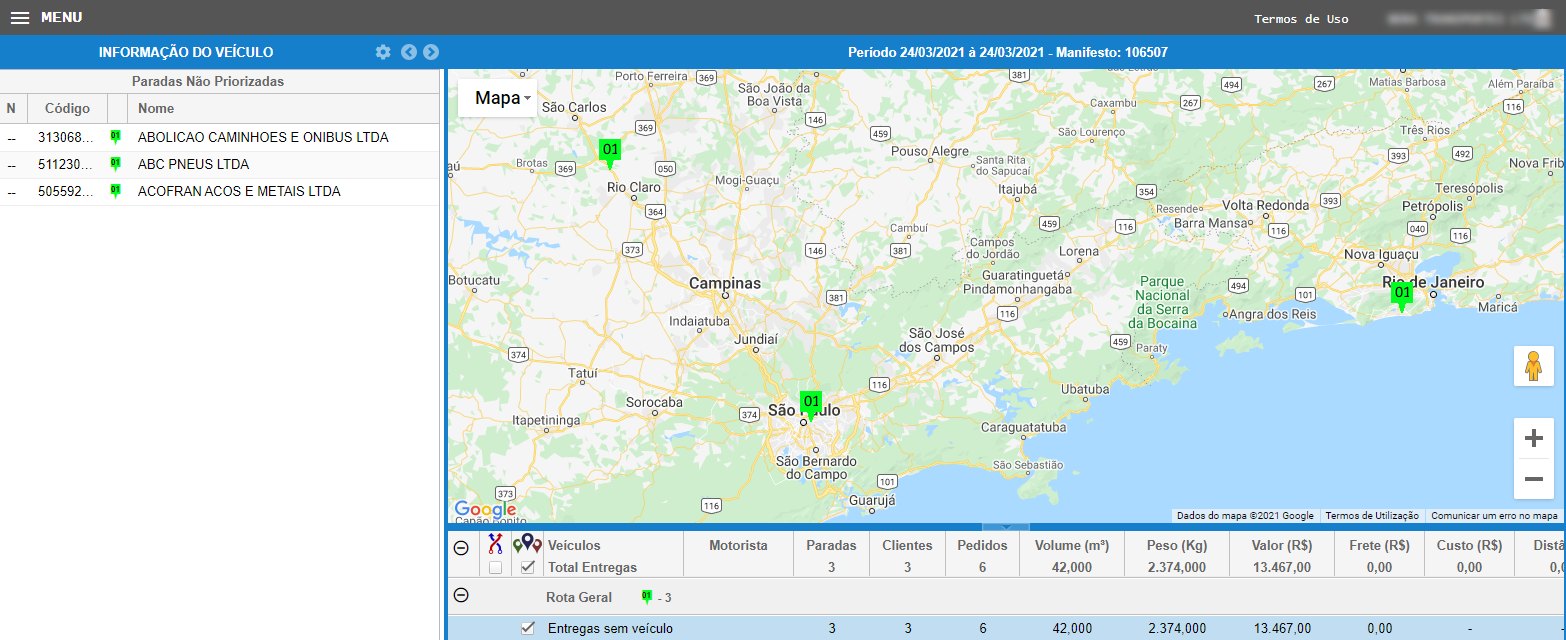Select the Entregas sem veículo row label
Screen dimensions: 1566x640
(x=610, y=629)
